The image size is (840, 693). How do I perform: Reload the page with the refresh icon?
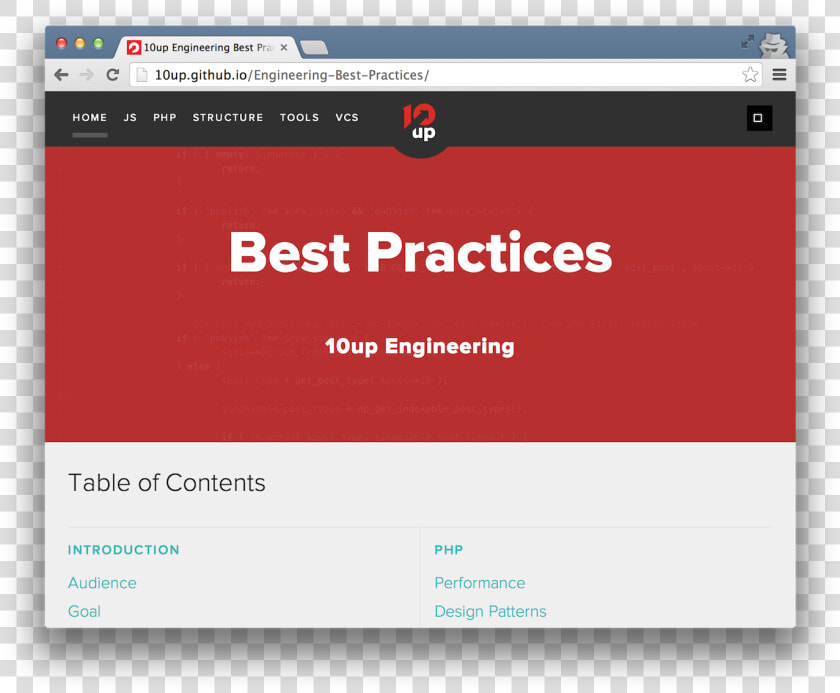coord(112,75)
